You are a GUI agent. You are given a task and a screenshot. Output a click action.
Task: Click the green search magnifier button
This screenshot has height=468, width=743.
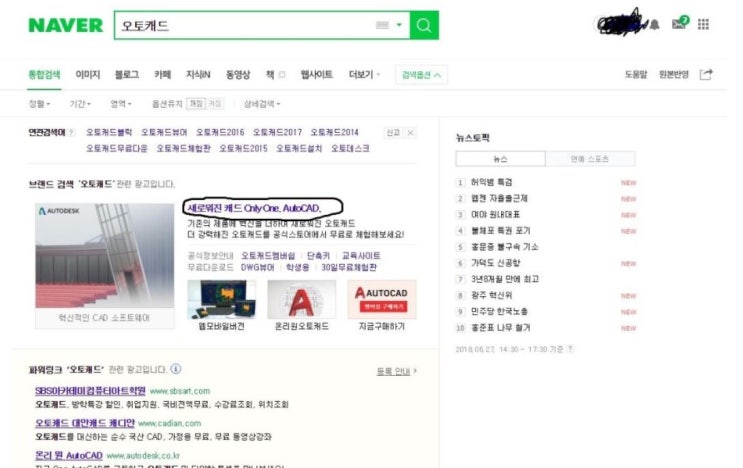coord(424,25)
